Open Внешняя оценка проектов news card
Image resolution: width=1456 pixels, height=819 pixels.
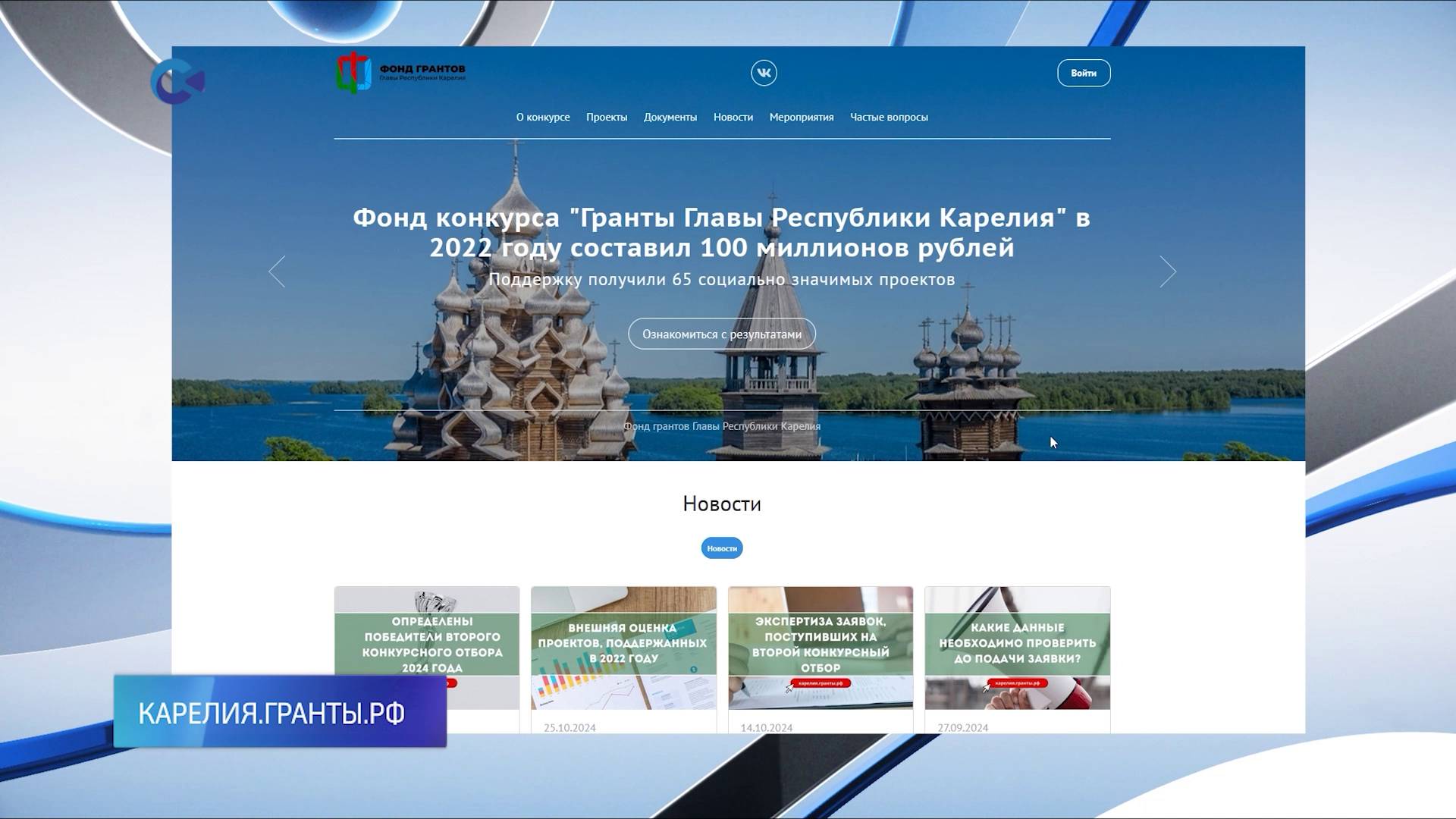(623, 645)
